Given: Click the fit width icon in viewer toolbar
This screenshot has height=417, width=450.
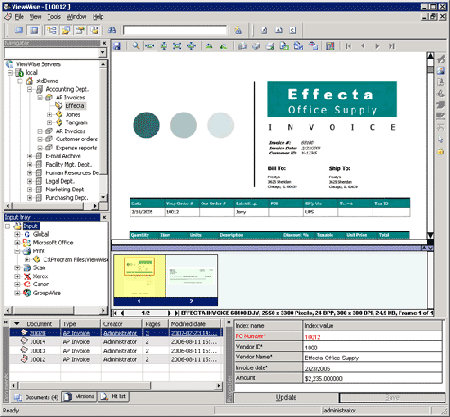Looking at the screenshot, I should 150,46.
